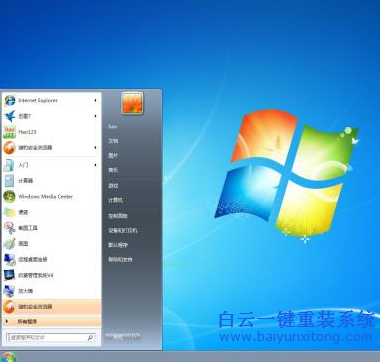The height and width of the screenshot is (362, 380).
Task: Open pinned 猎豹安全浏览器 icon below Hao123
Action: (x=9, y=148)
